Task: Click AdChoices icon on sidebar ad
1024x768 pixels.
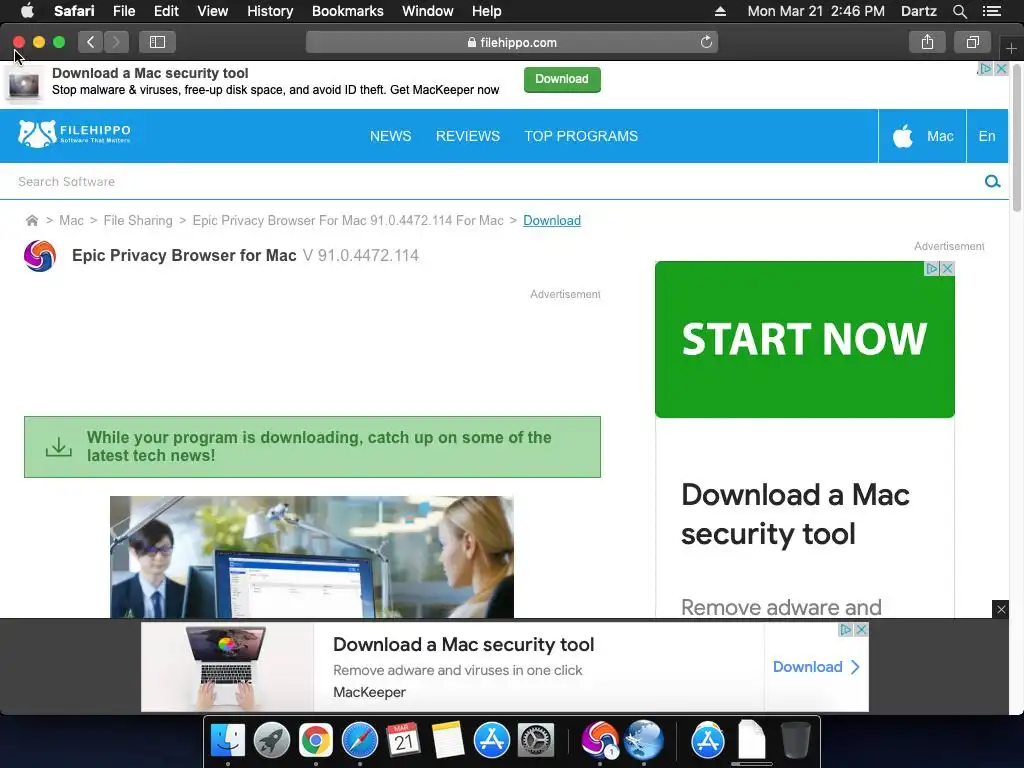Action: coord(932,268)
